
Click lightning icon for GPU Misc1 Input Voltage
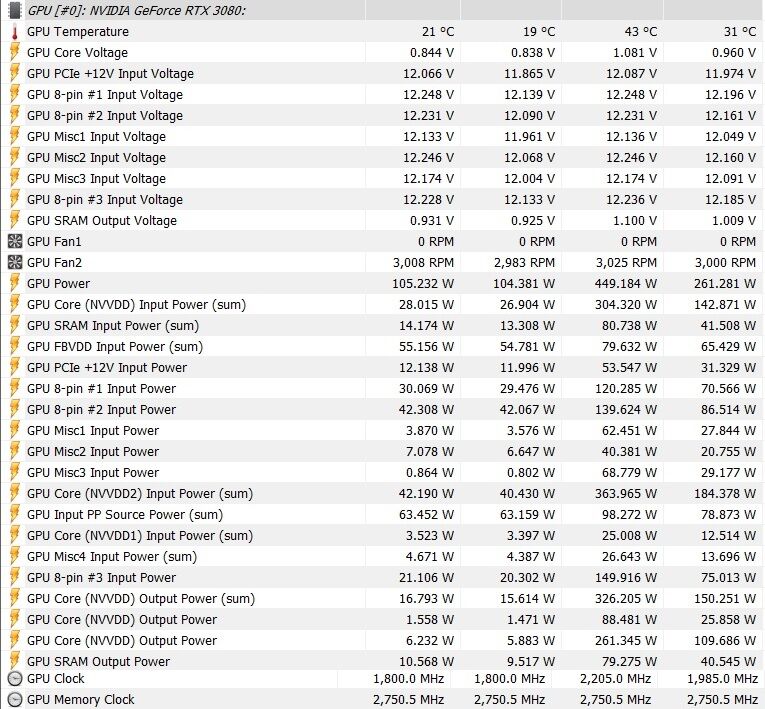coord(15,137)
